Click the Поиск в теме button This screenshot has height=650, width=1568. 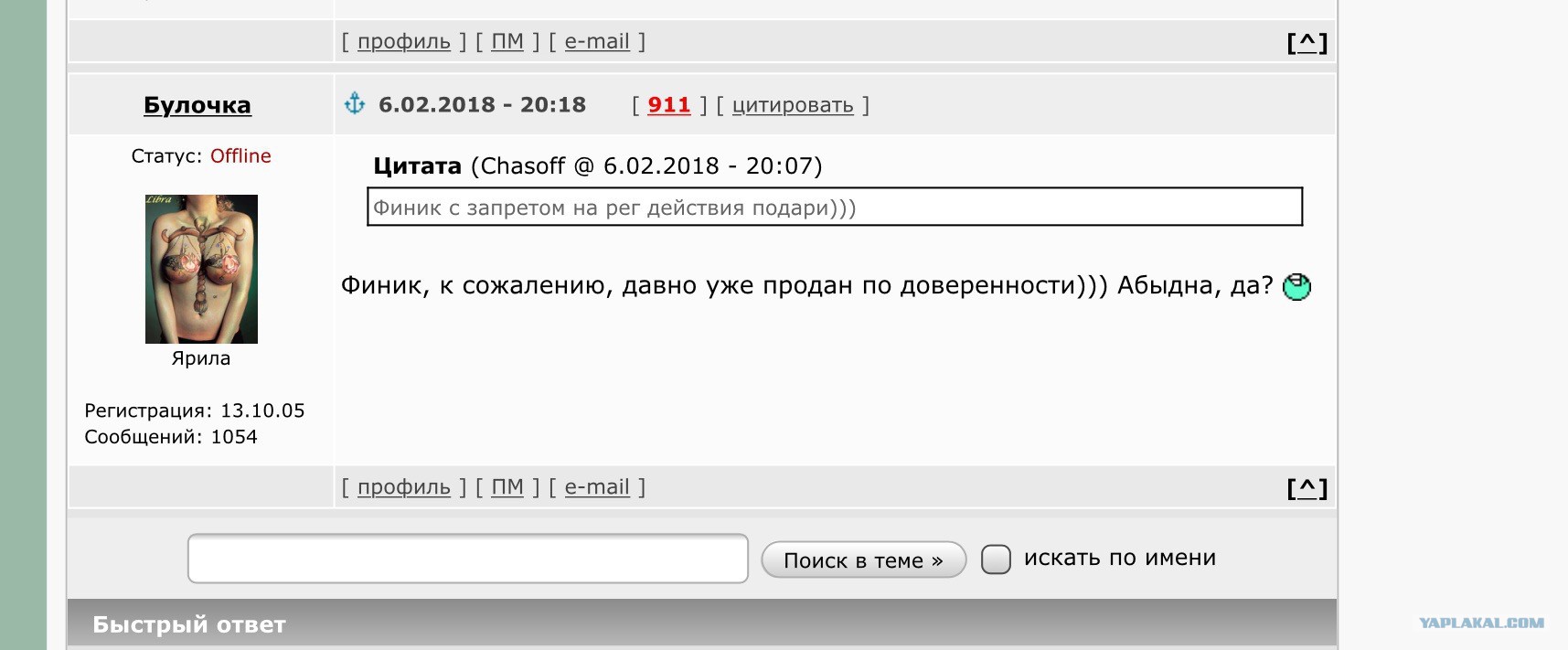pos(863,559)
